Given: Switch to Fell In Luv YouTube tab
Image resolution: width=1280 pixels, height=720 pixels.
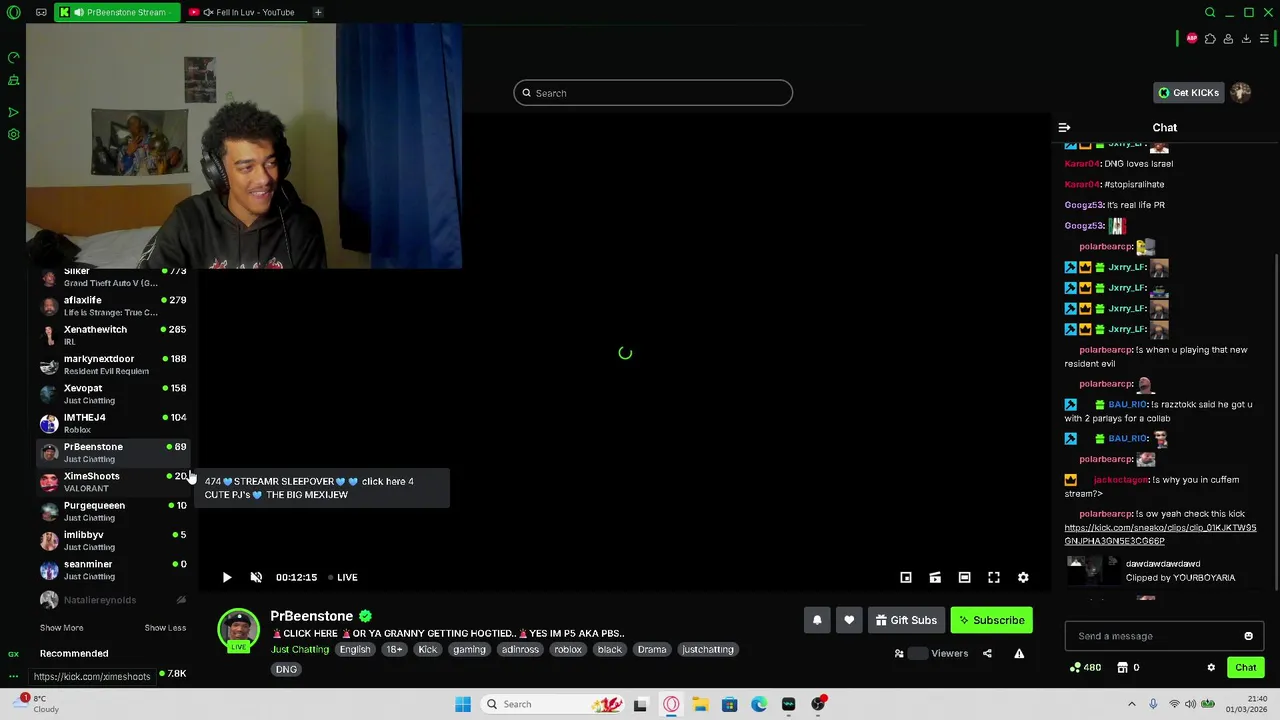Looking at the screenshot, I should [x=245, y=12].
